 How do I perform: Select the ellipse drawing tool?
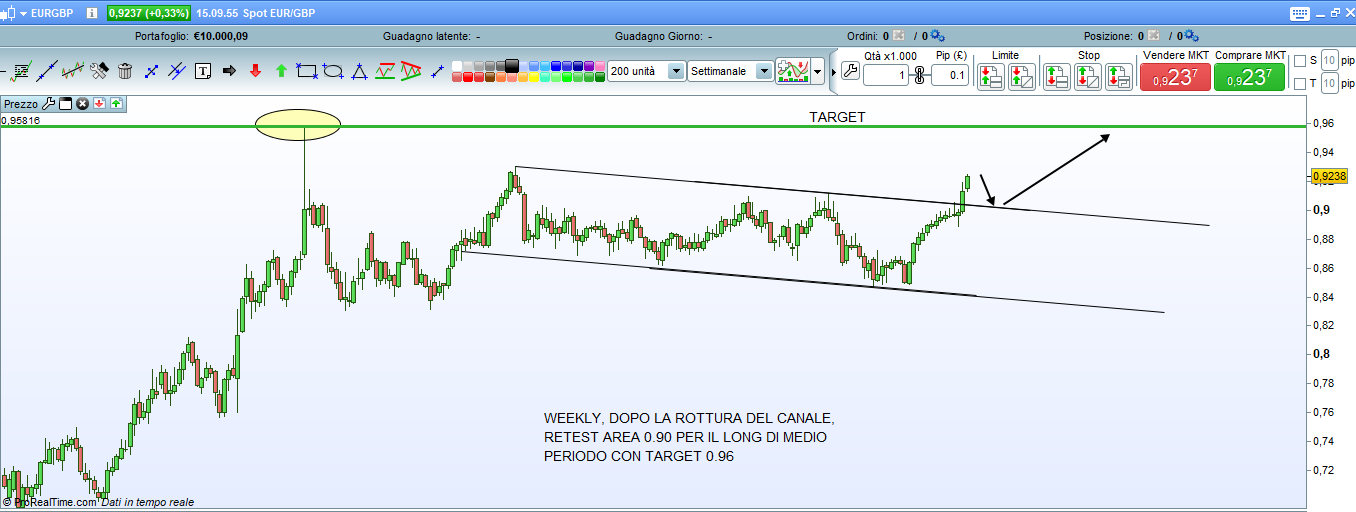(332, 71)
